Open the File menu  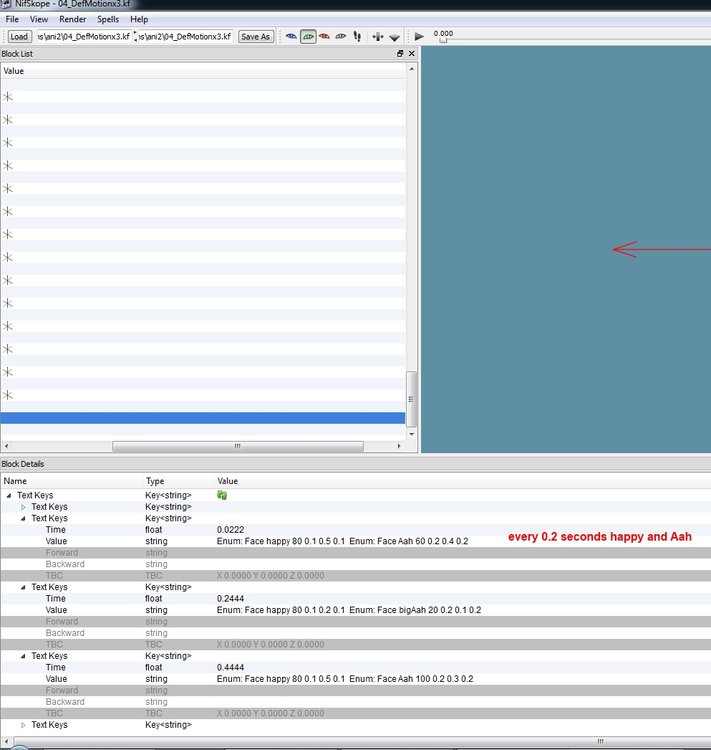click(12, 20)
